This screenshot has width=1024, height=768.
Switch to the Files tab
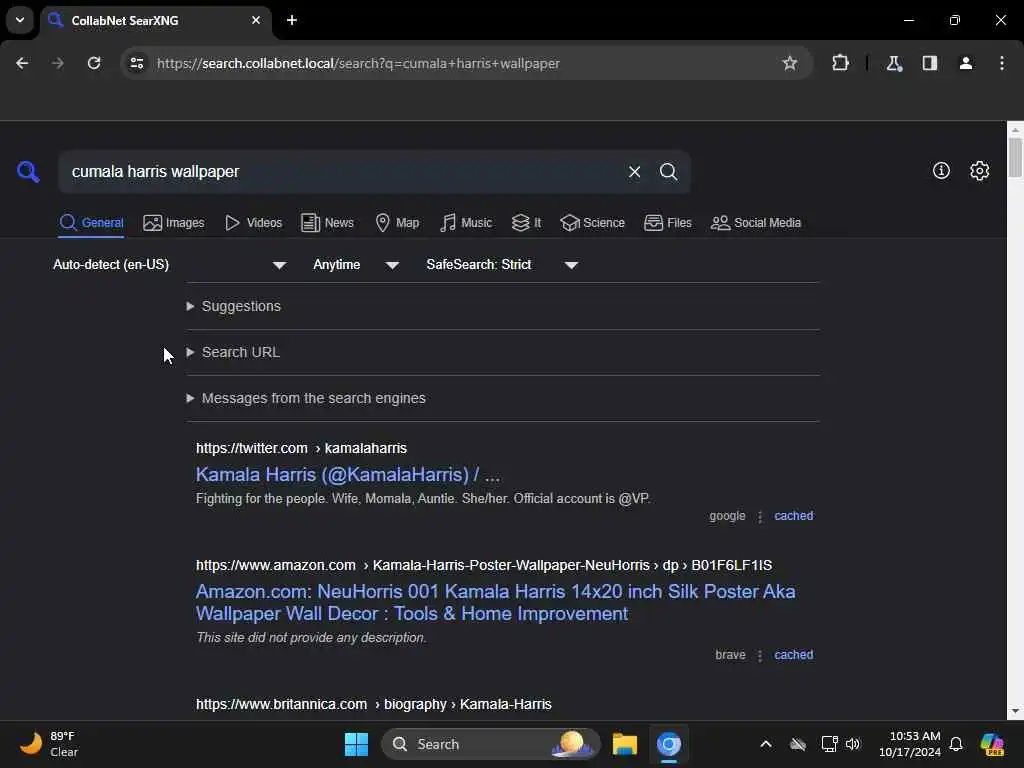(667, 223)
